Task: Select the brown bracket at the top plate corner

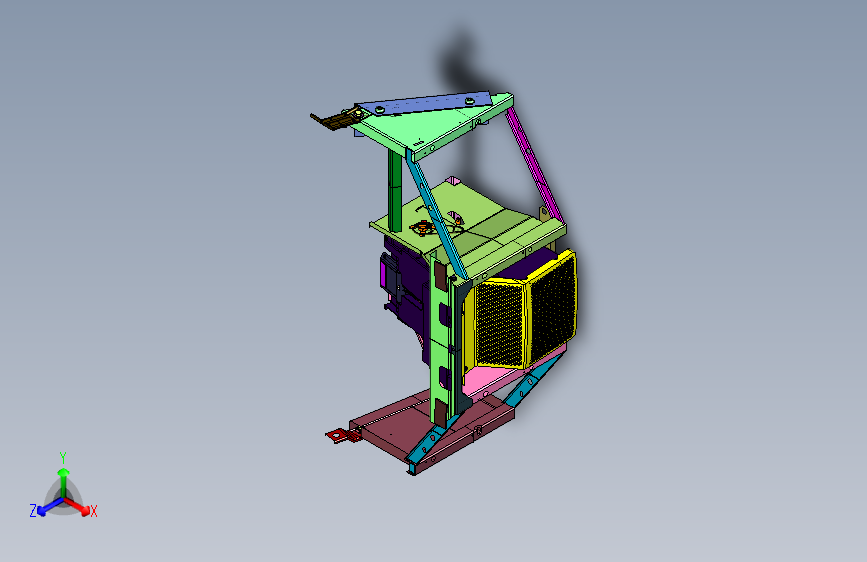Action: (x=335, y=119)
